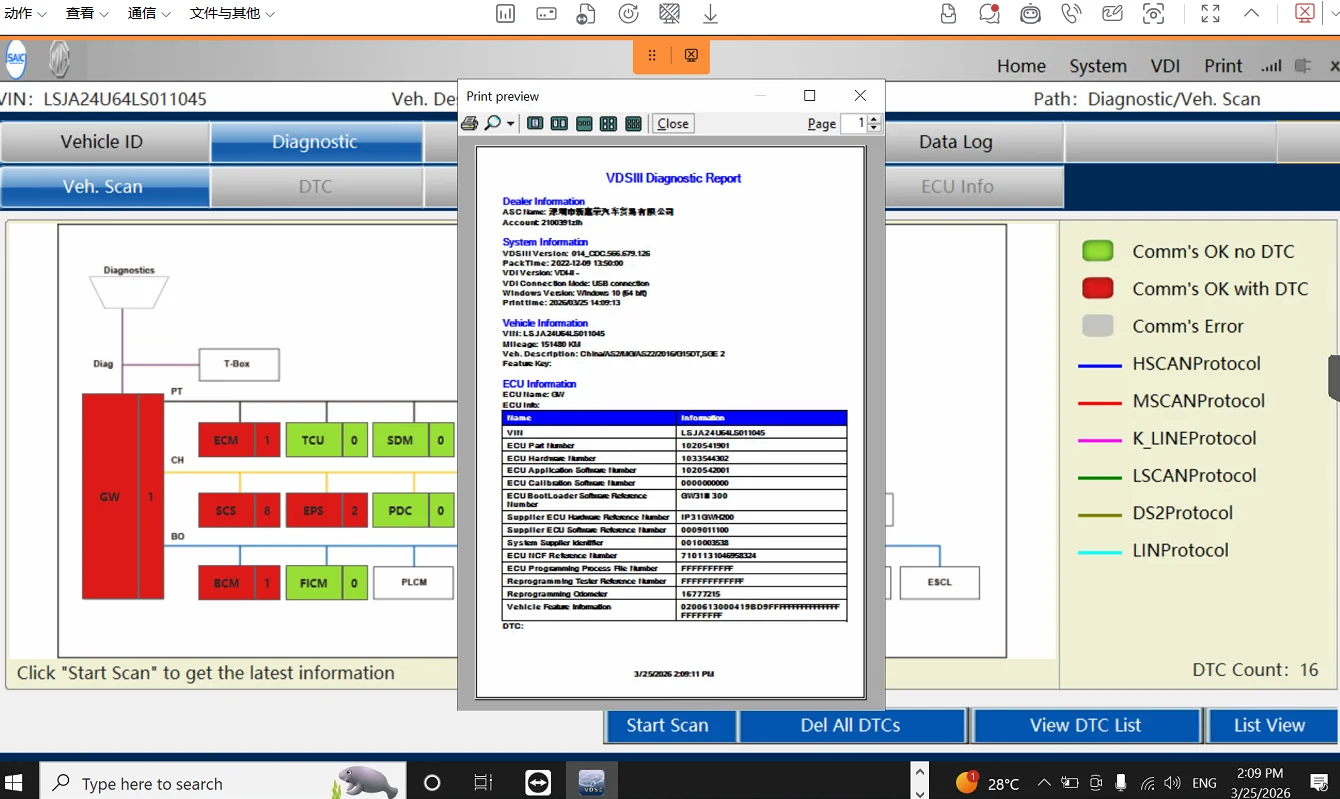Click the download arrow icon in top toolbar
Screen dimensions: 1340x799
pyautogui.click(x=710, y=14)
